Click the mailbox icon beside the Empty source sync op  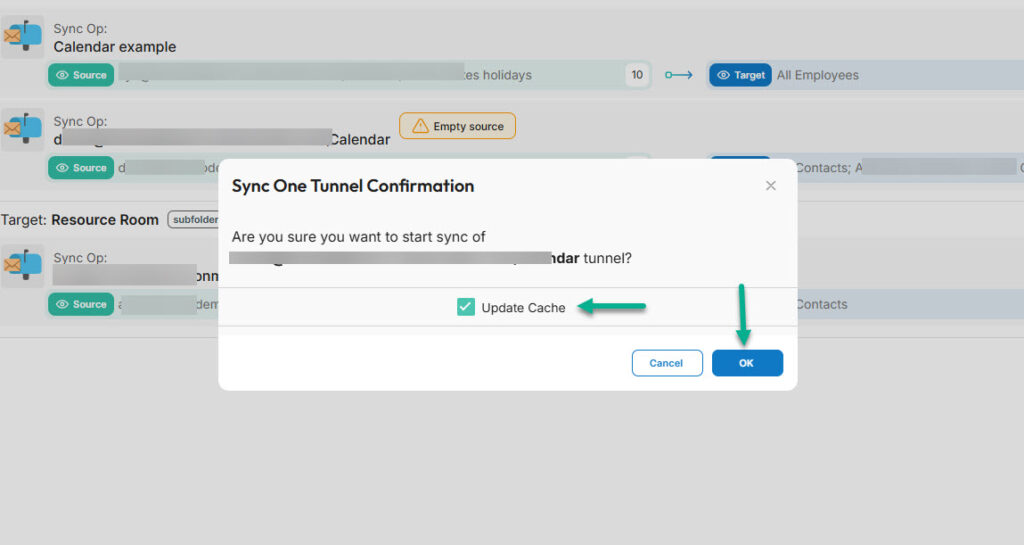23,129
